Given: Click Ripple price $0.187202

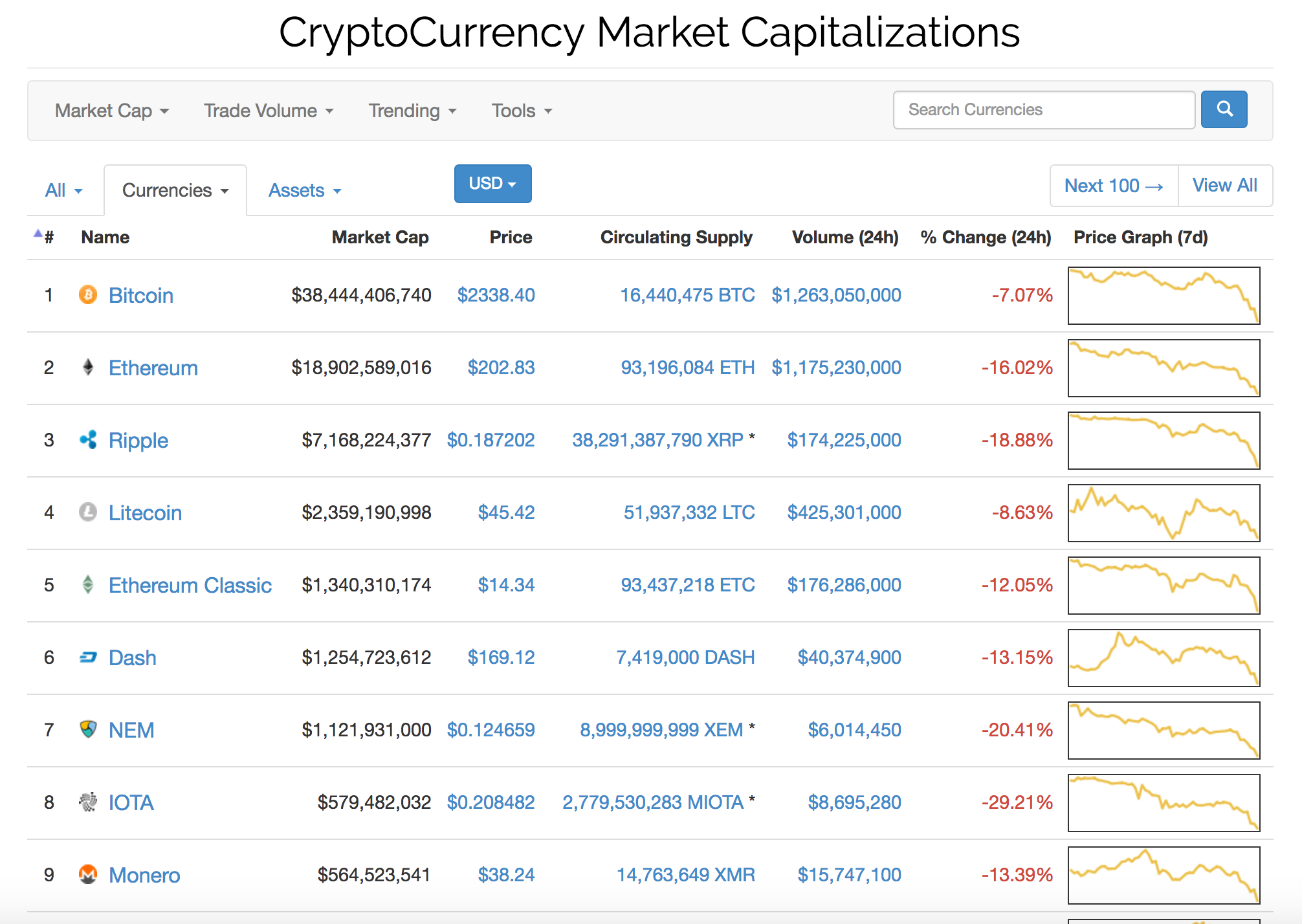Looking at the screenshot, I should pos(491,440).
